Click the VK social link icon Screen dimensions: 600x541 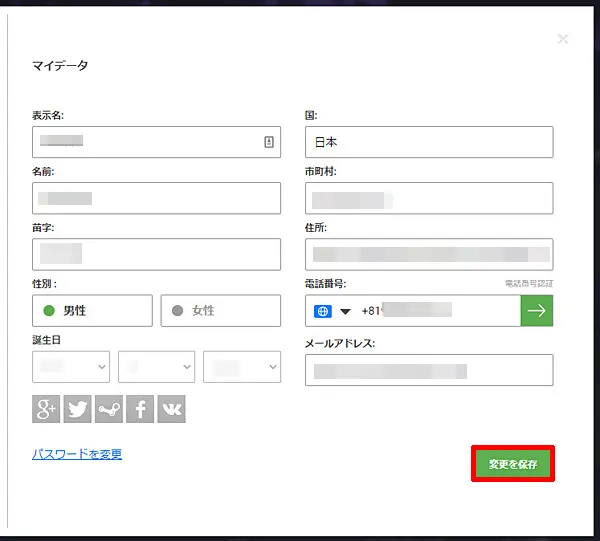tap(171, 409)
